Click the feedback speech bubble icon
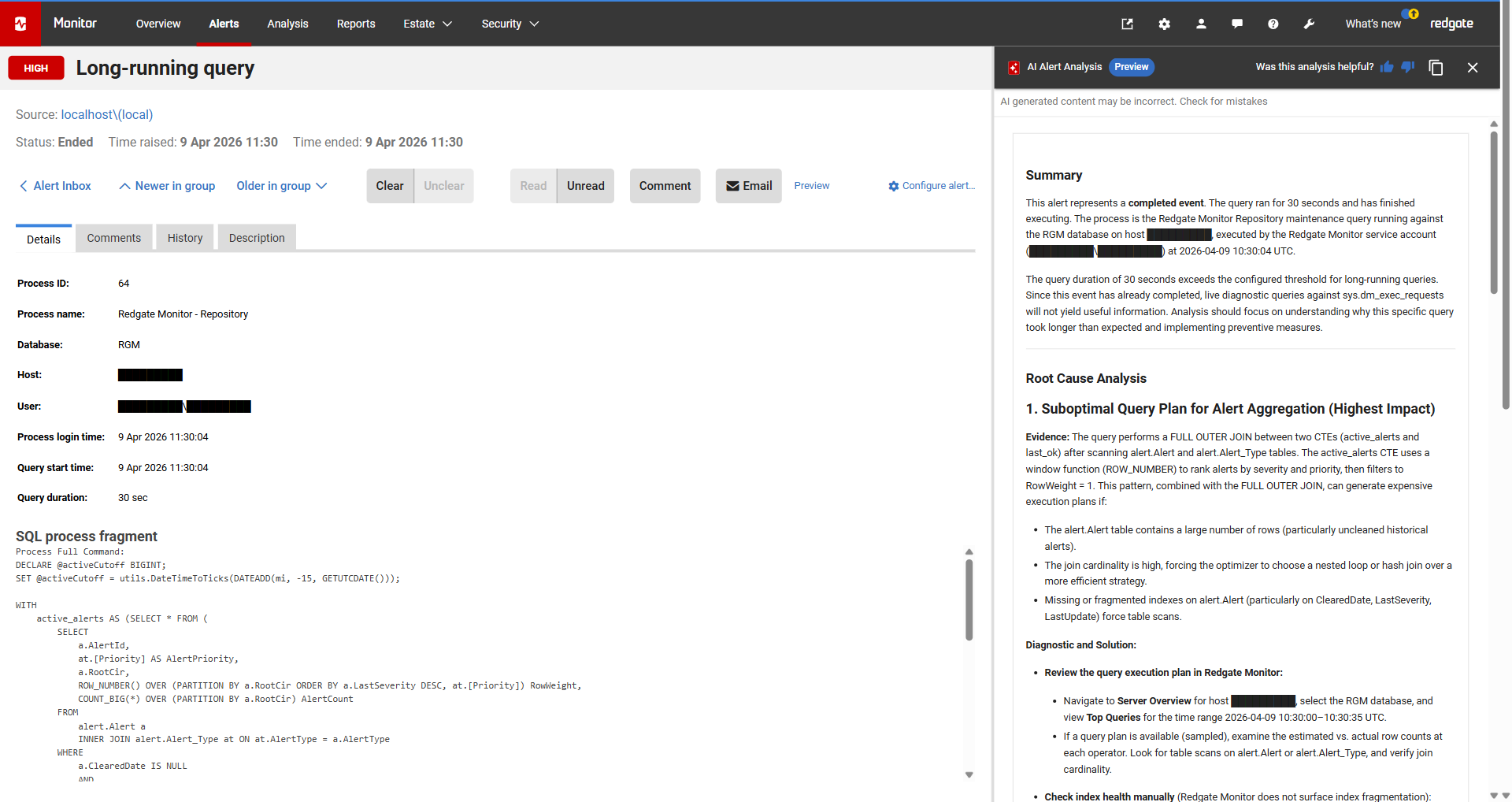The image size is (1512, 802). coord(1236,24)
